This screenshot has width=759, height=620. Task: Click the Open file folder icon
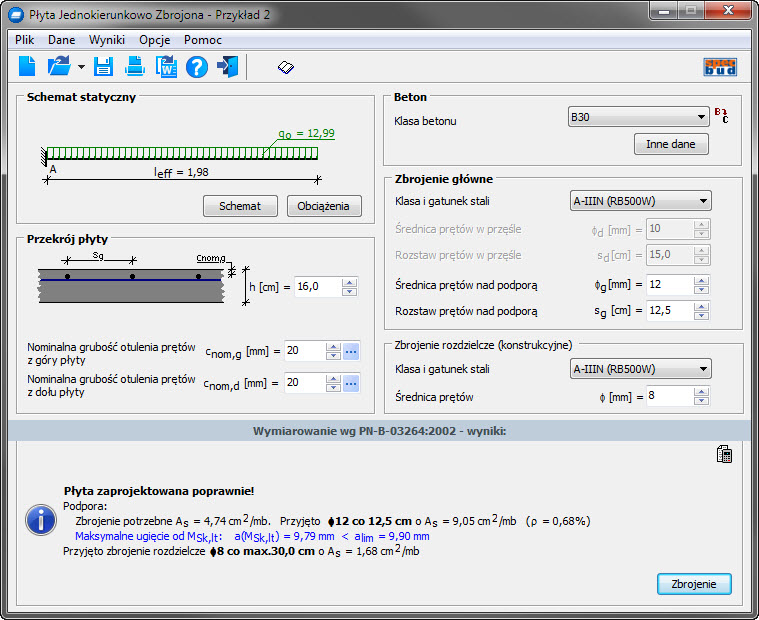click(x=59, y=68)
